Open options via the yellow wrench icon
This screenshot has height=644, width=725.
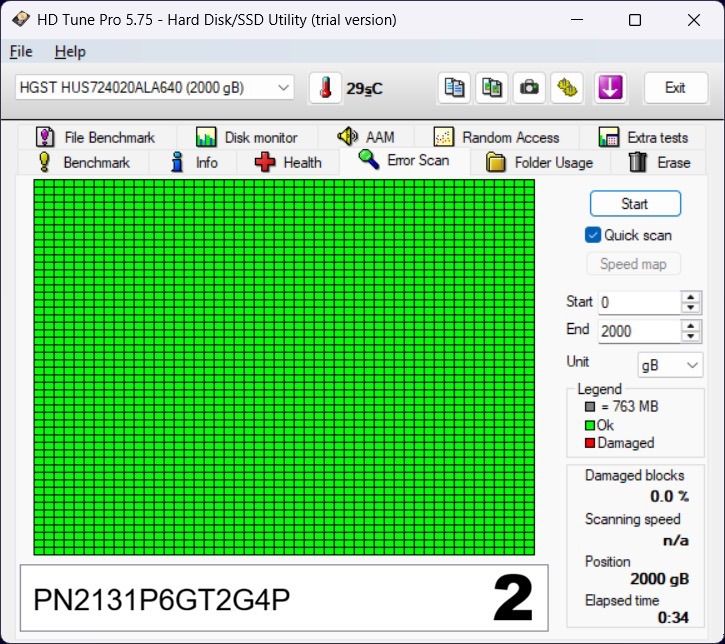tap(567, 88)
